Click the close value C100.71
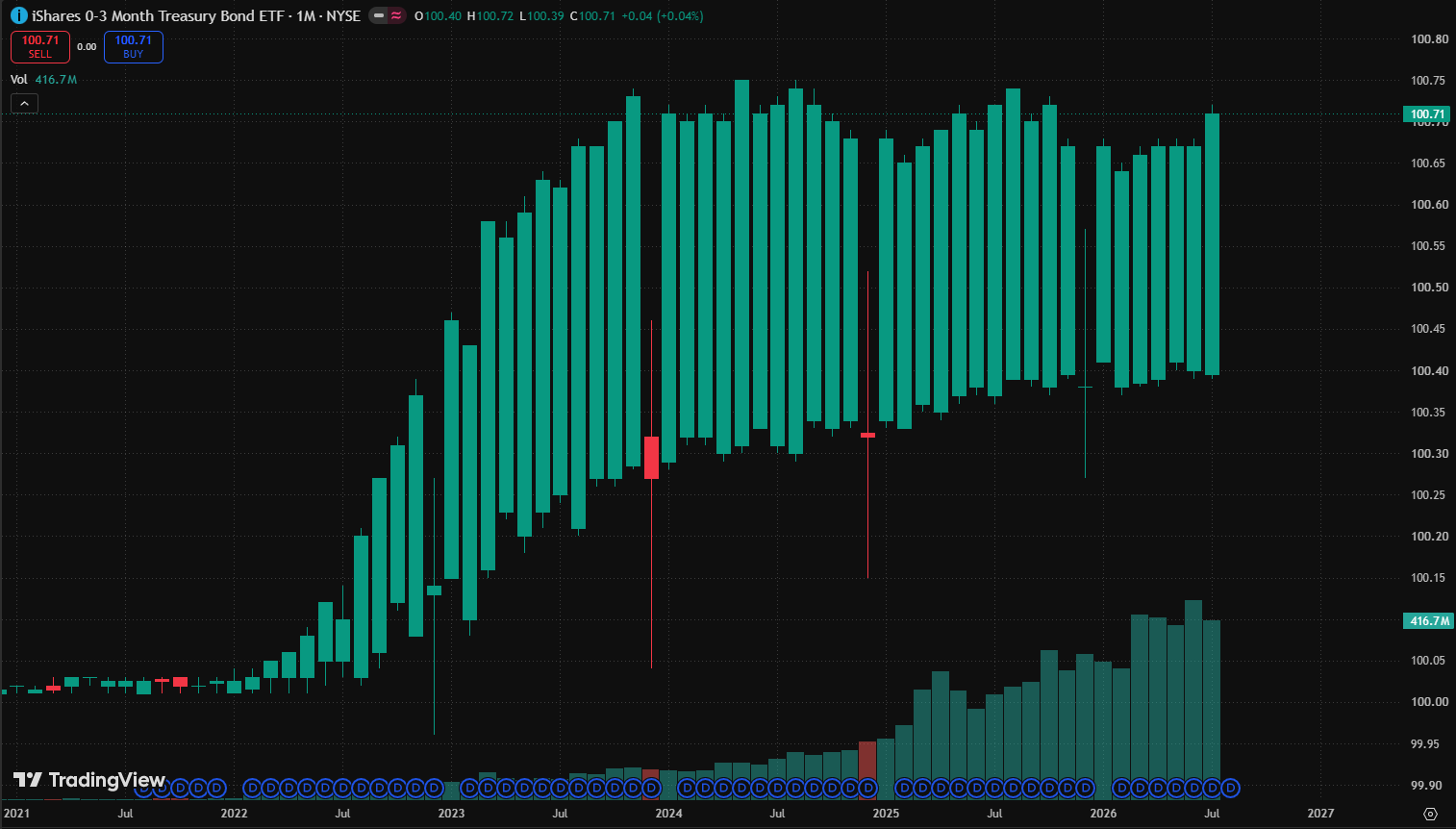1456x829 pixels. pyautogui.click(x=592, y=16)
